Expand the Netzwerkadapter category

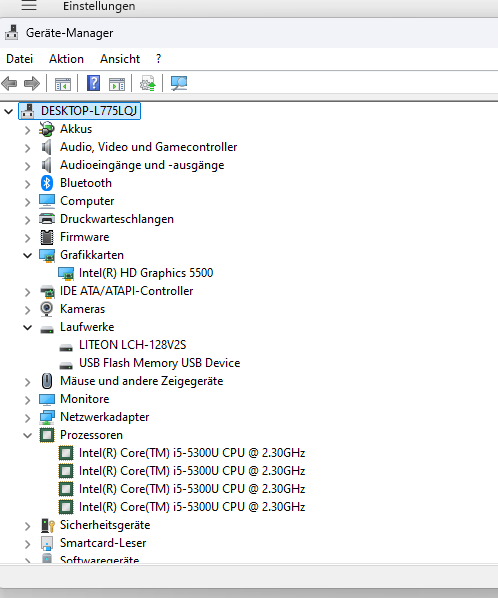tap(27, 418)
